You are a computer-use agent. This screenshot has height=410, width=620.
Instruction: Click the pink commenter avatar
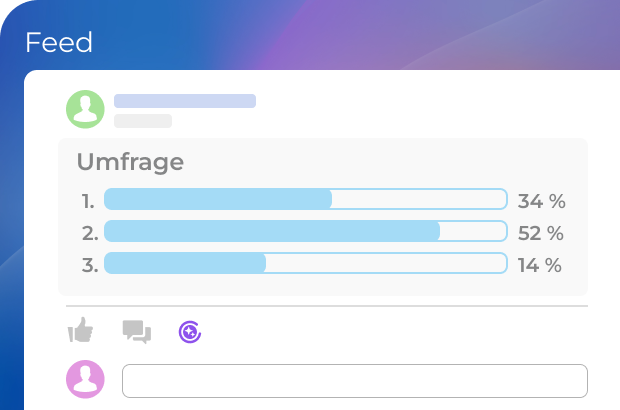coord(85,379)
